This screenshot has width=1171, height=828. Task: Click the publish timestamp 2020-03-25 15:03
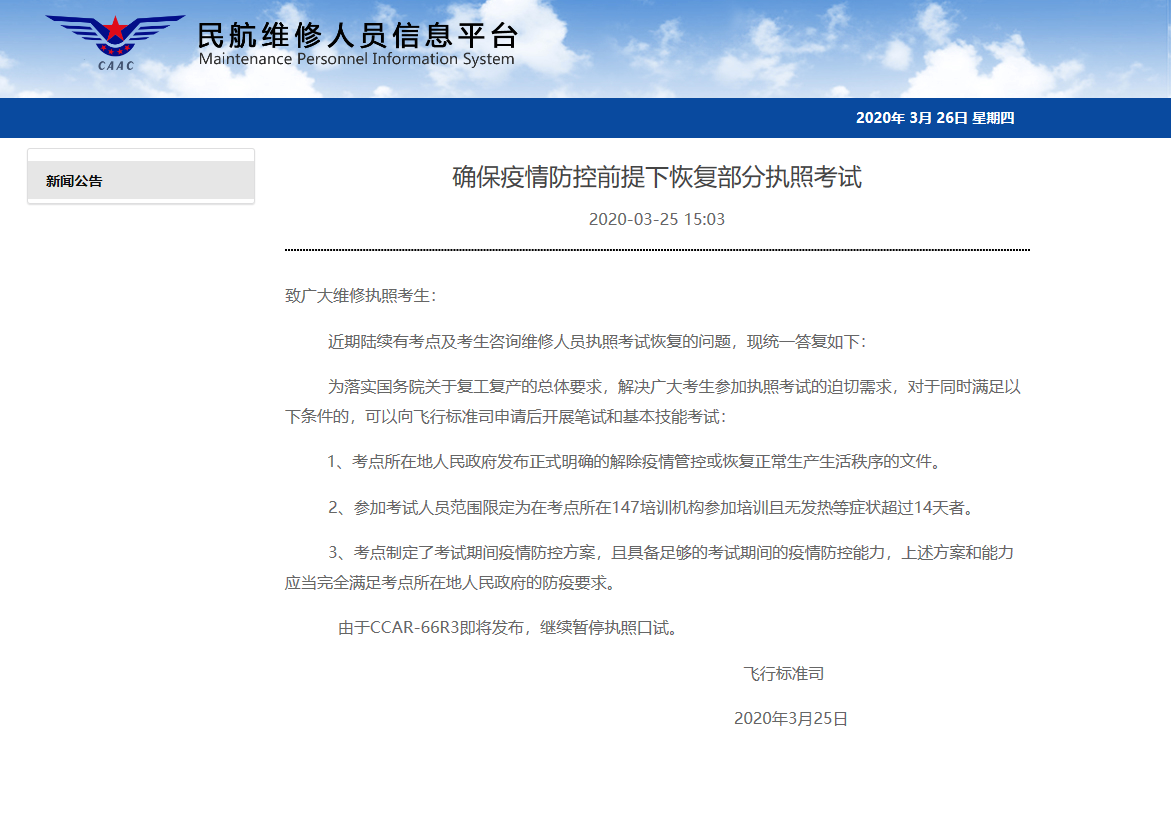(x=656, y=219)
